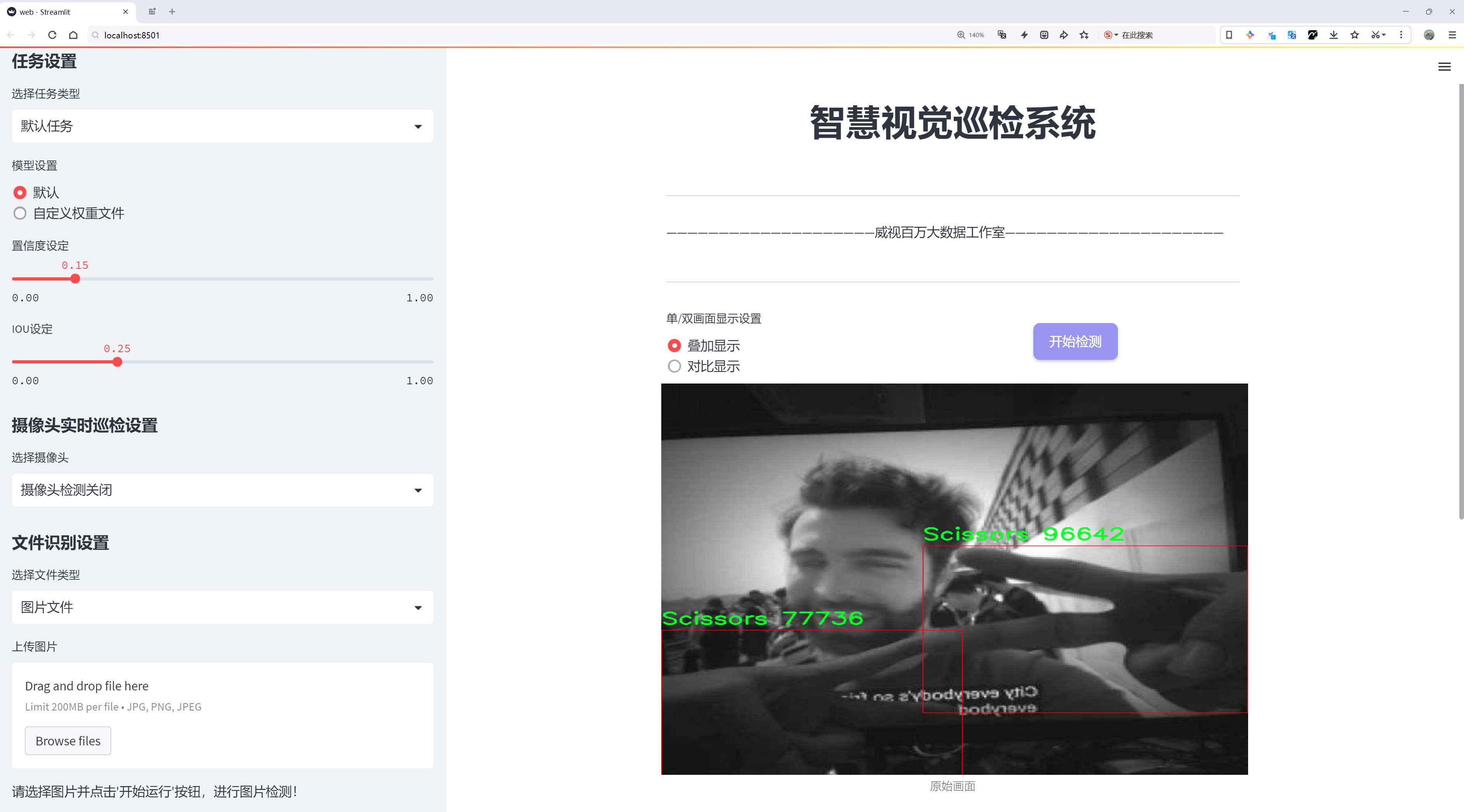Viewport: 1464px width, 812px height.
Task: Open the page translate icon in address bar
Action: (1002, 35)
